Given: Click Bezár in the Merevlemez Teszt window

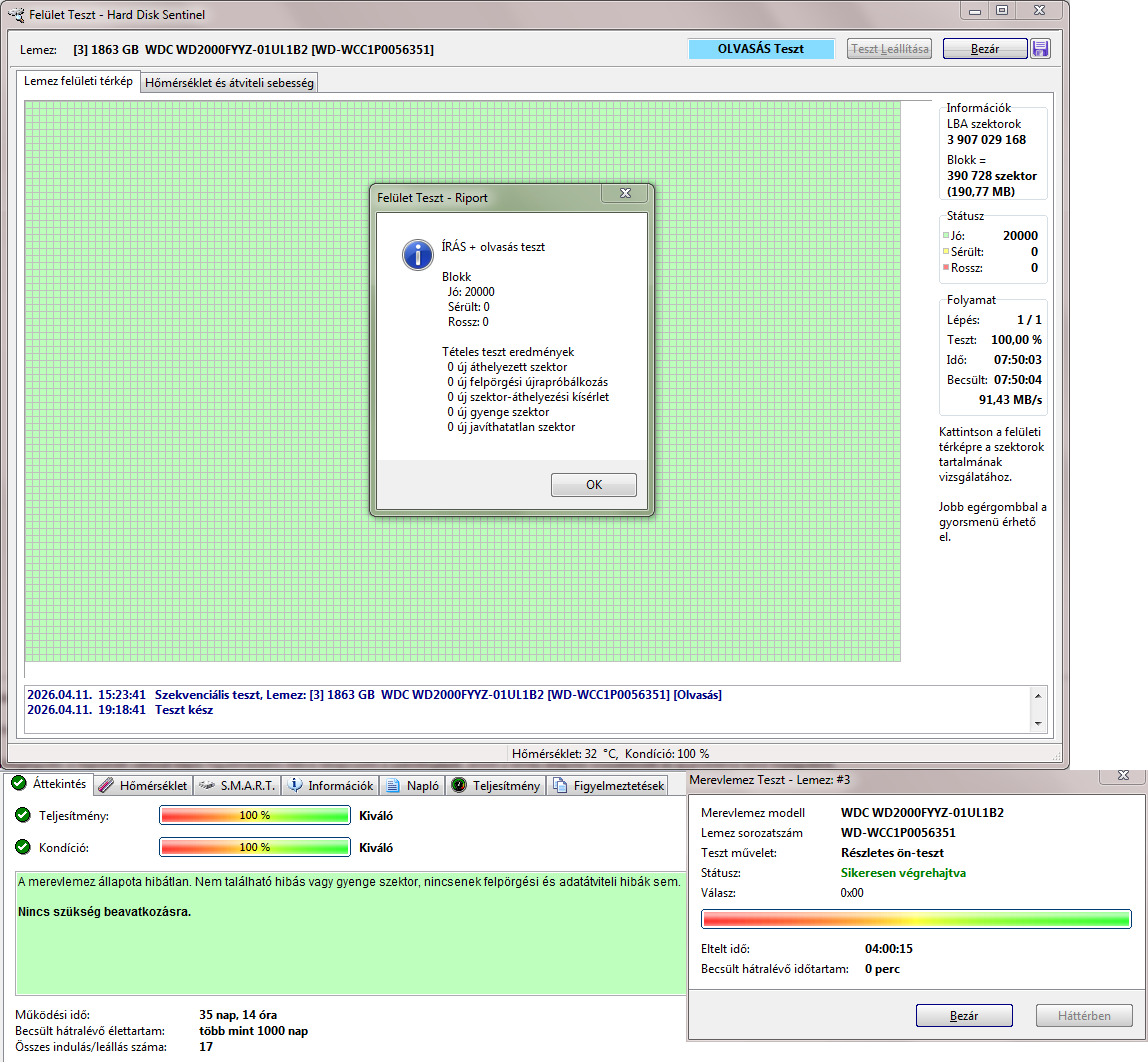Looking at the screenshot, I should click(964, 1015).
